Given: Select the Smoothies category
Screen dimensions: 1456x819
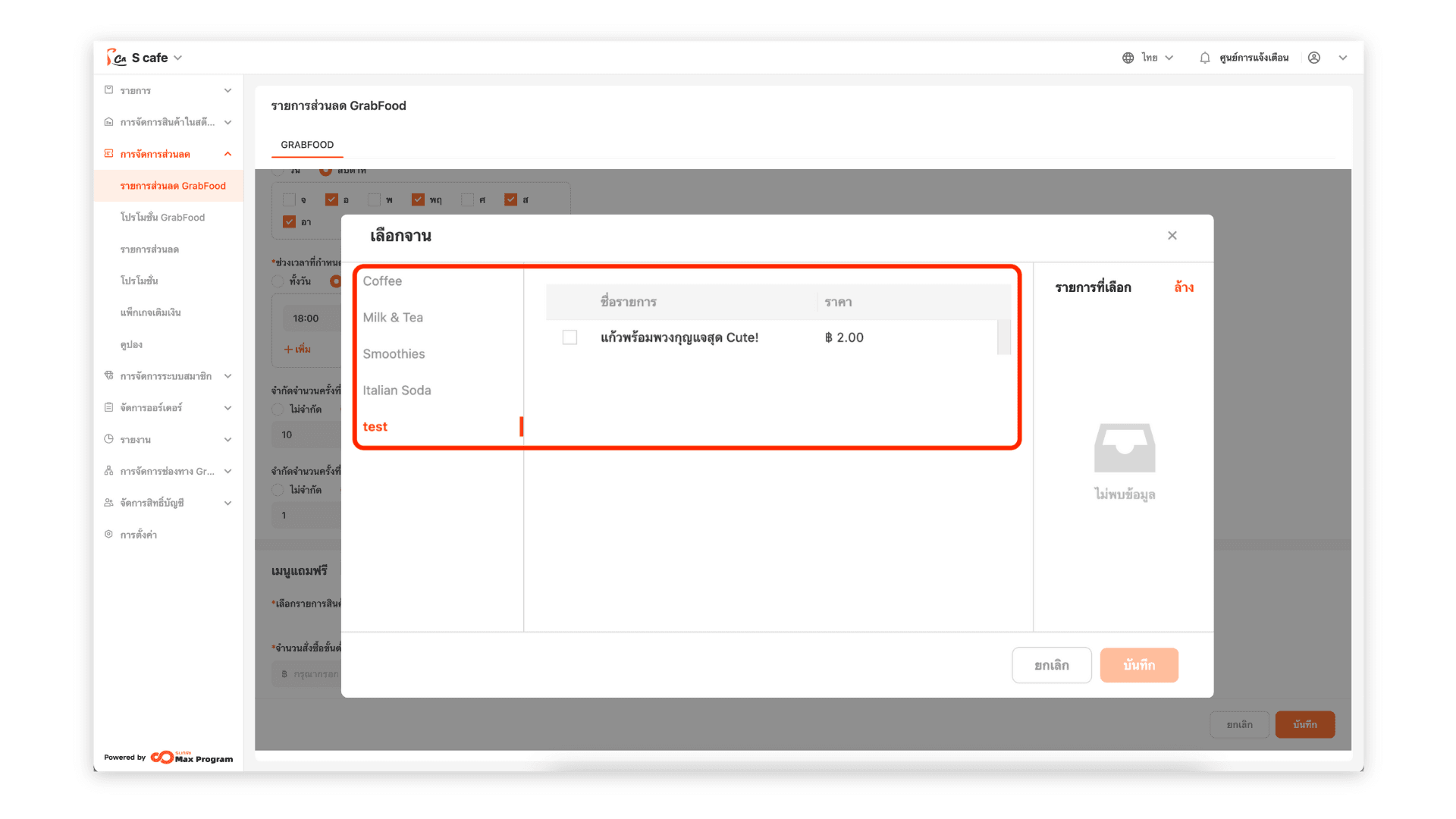Looking at the screenshot, I should pos(394,354).
